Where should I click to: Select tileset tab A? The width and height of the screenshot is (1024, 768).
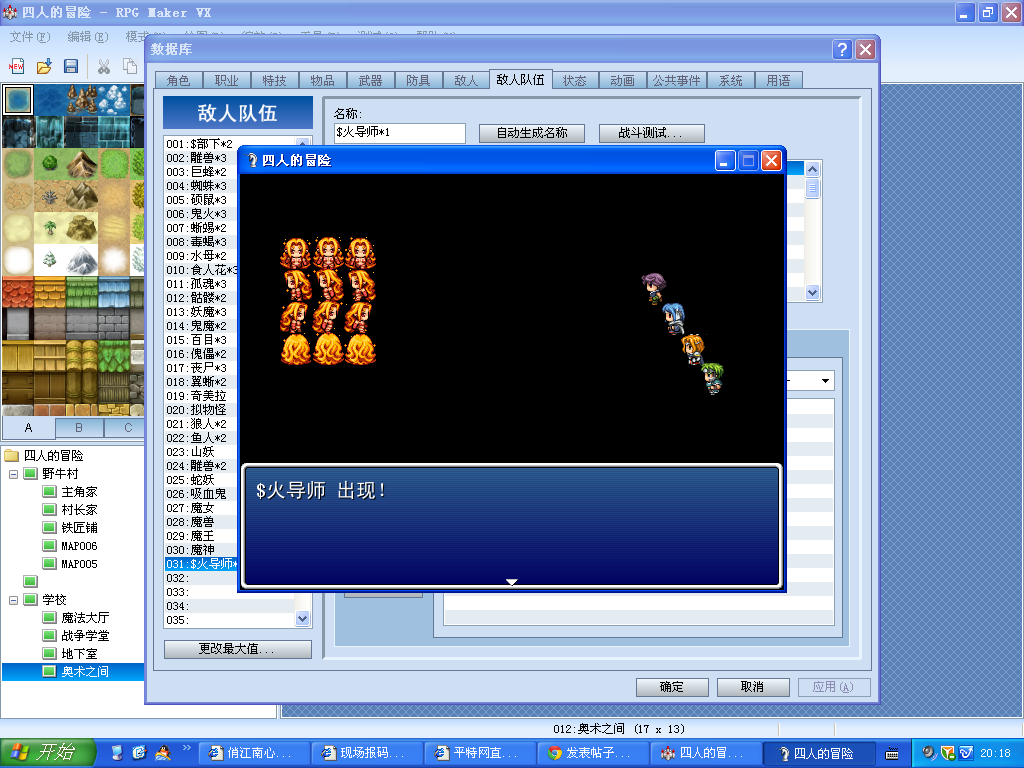click(x=28, y=428)
